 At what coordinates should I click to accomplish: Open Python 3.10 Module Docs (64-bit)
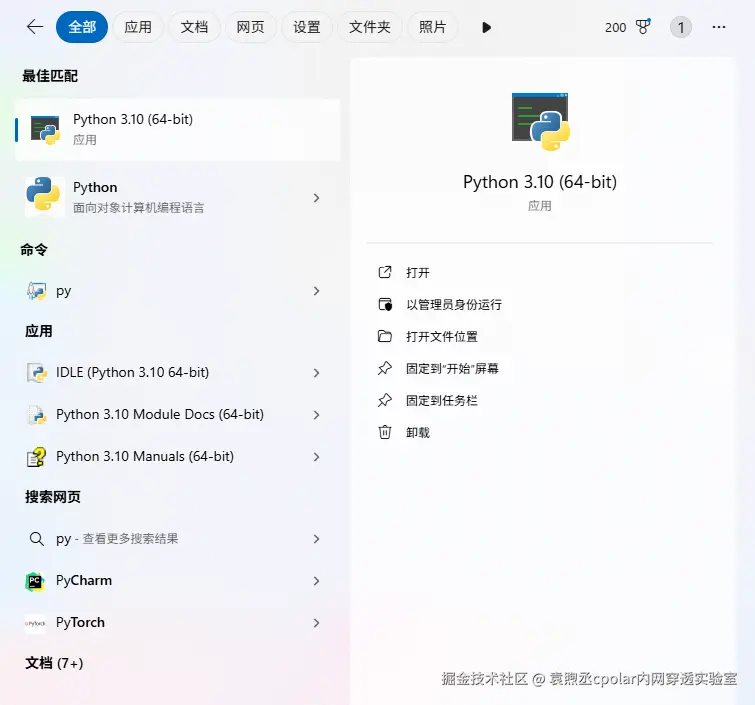pos(164,415)
